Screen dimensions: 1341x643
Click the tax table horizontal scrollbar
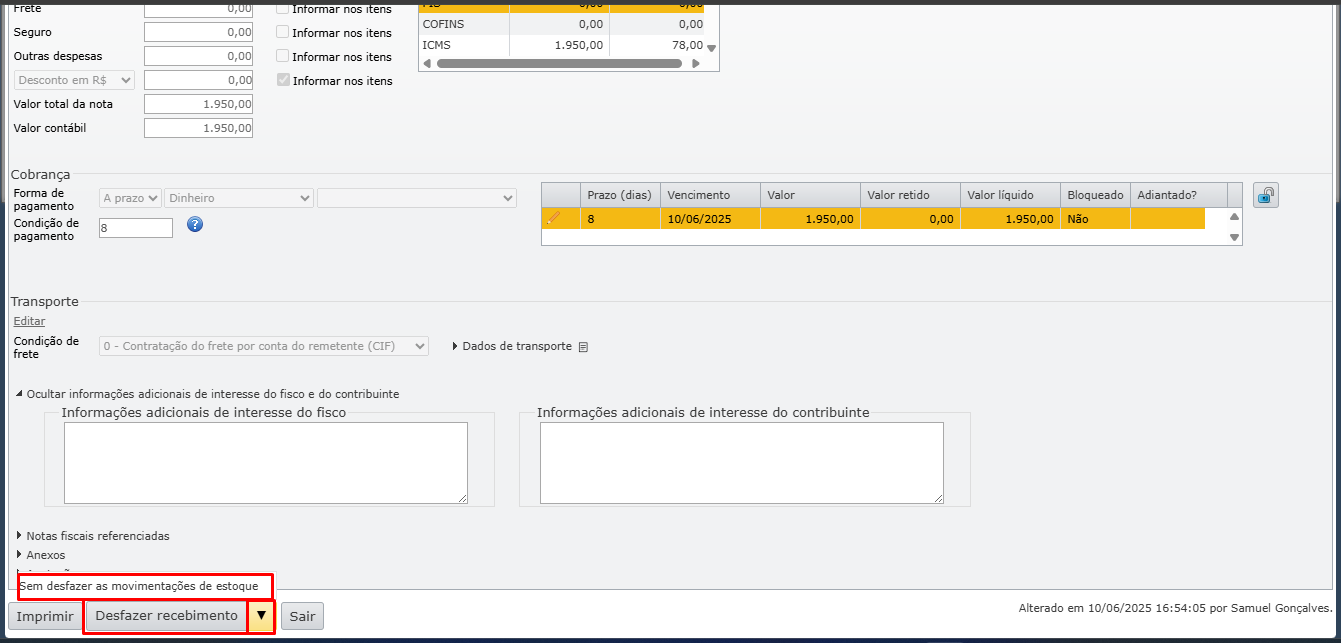click(559, 63)
